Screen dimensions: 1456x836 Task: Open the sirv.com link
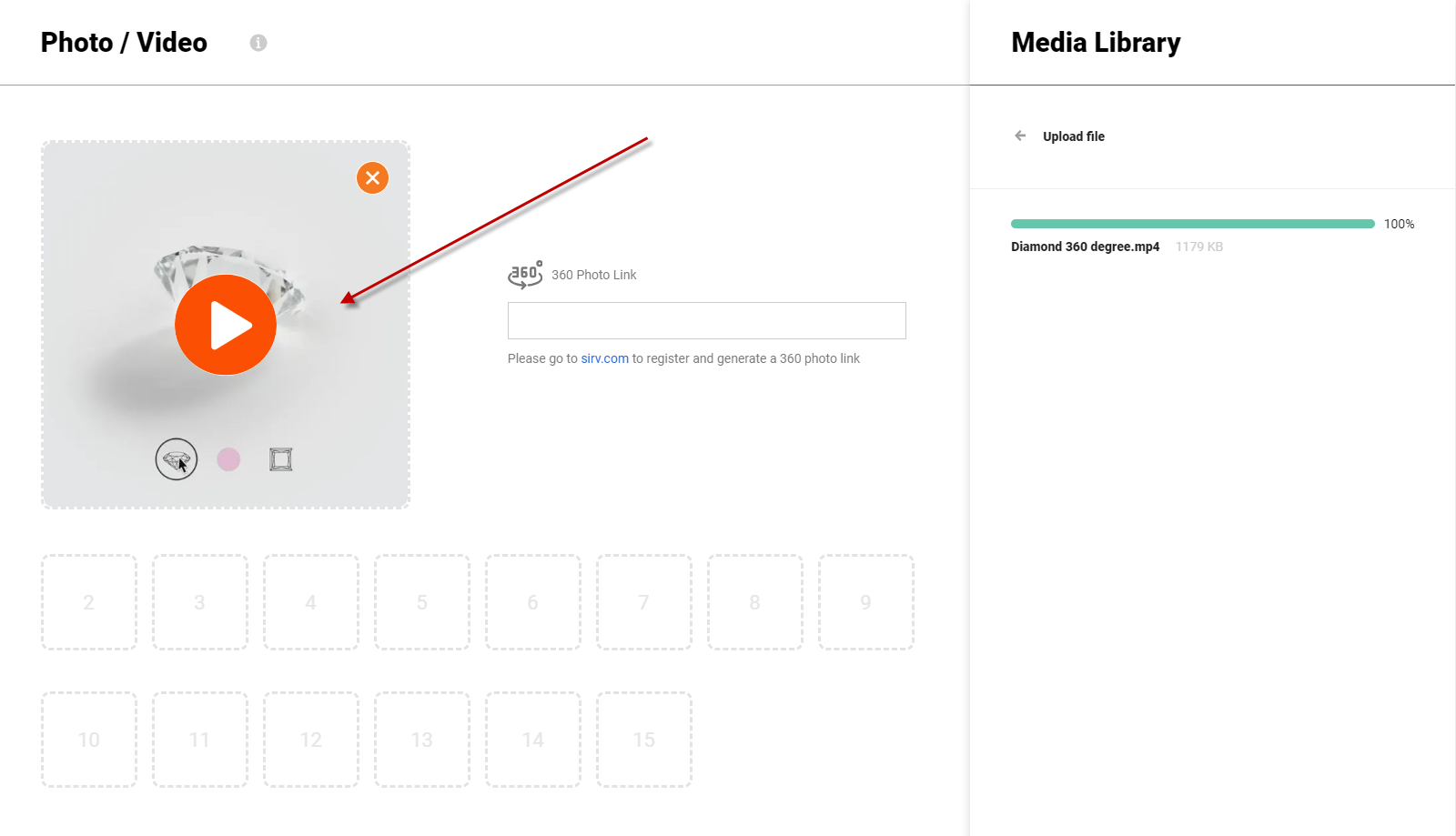pos(605,358)
